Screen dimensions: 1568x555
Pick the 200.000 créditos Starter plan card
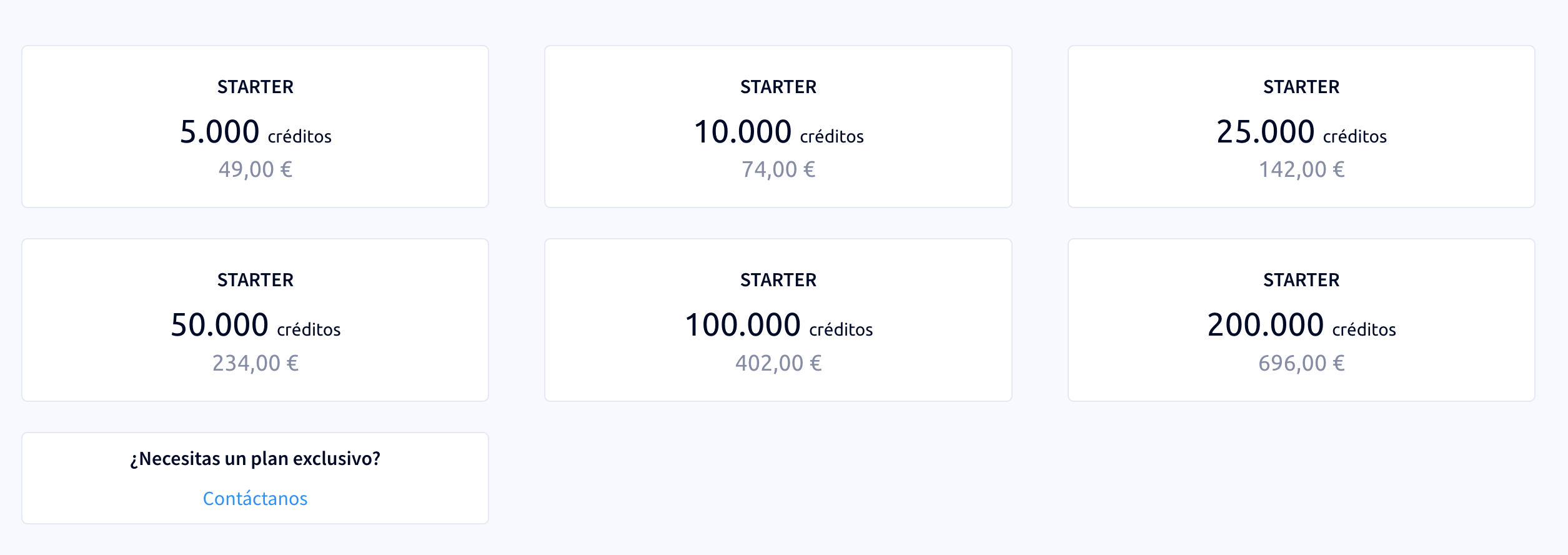[x=1301, y=320]
